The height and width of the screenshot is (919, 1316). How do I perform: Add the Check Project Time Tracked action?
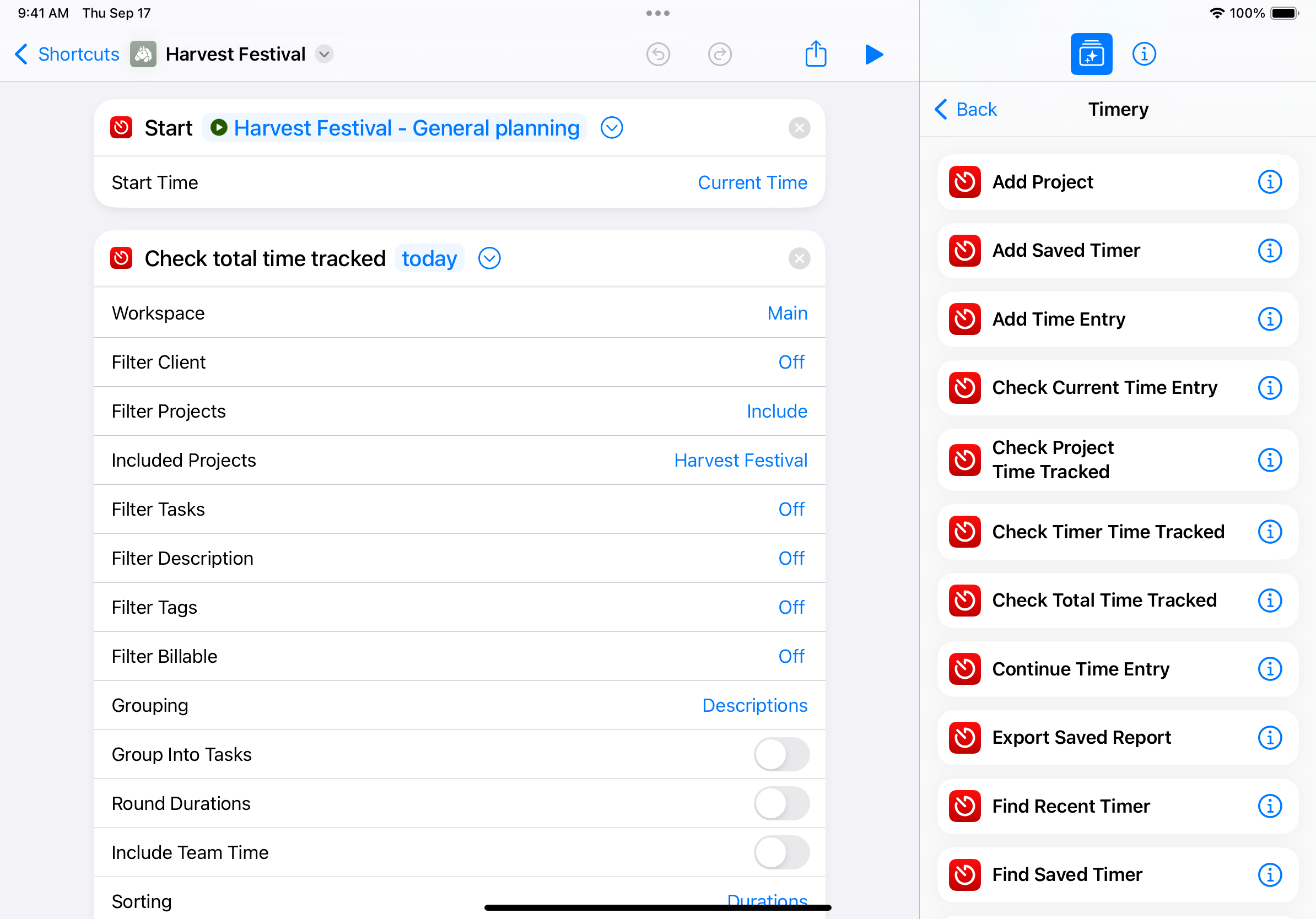pos(1118,459)
